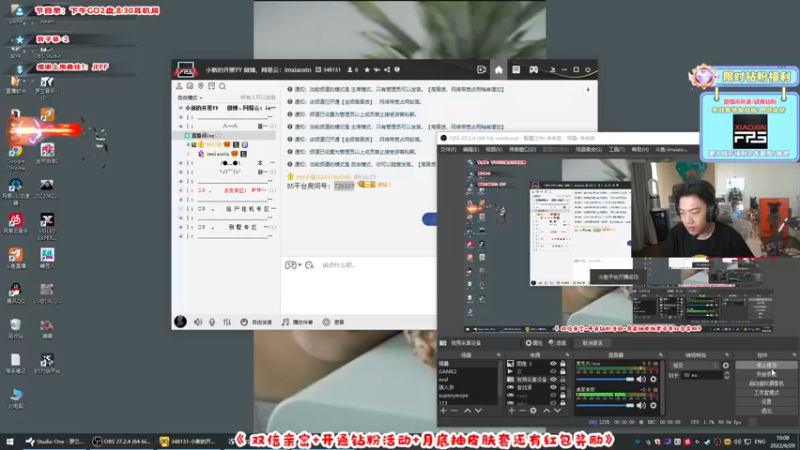
Task: Click the record button in YY bottom bar
Action: coord(334,322)
